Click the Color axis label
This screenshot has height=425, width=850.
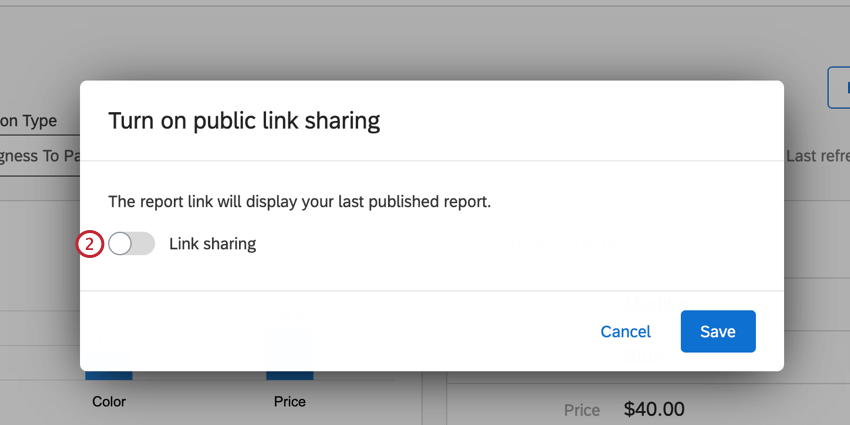click(109, 402)
